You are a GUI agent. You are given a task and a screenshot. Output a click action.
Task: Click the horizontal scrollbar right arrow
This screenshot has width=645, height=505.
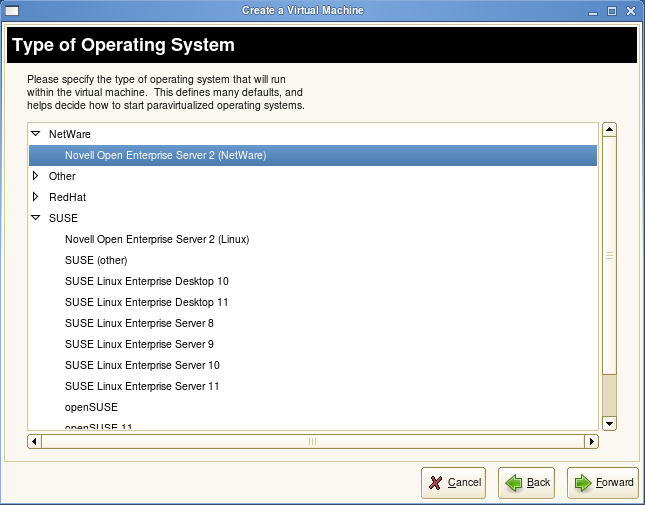click(592, 441)
